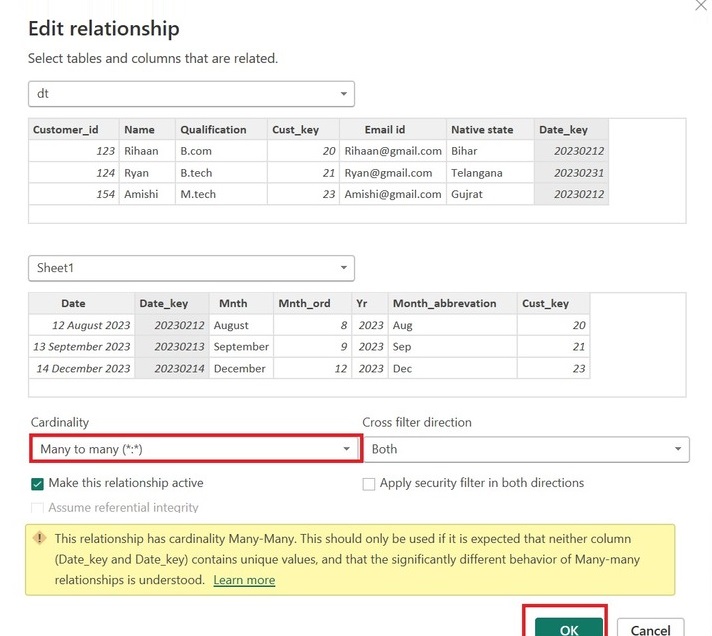
Task: Click the warning icon in yellow banner
Action: coord(40,538)
